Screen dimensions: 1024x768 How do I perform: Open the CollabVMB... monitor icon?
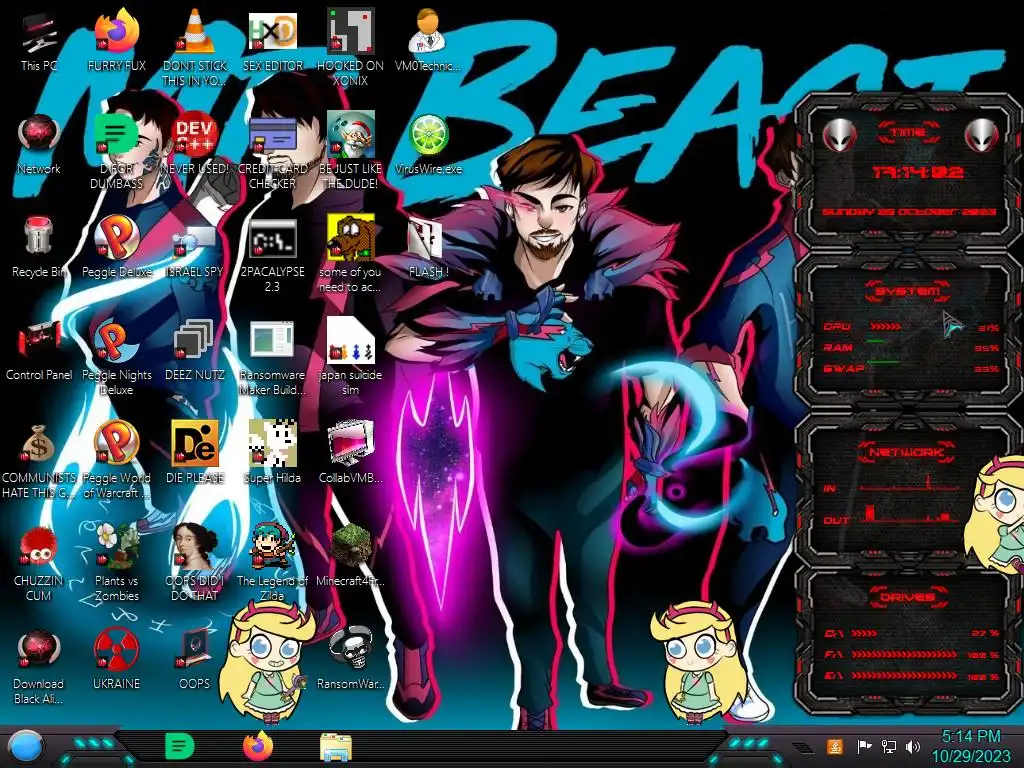coord(351,443)
